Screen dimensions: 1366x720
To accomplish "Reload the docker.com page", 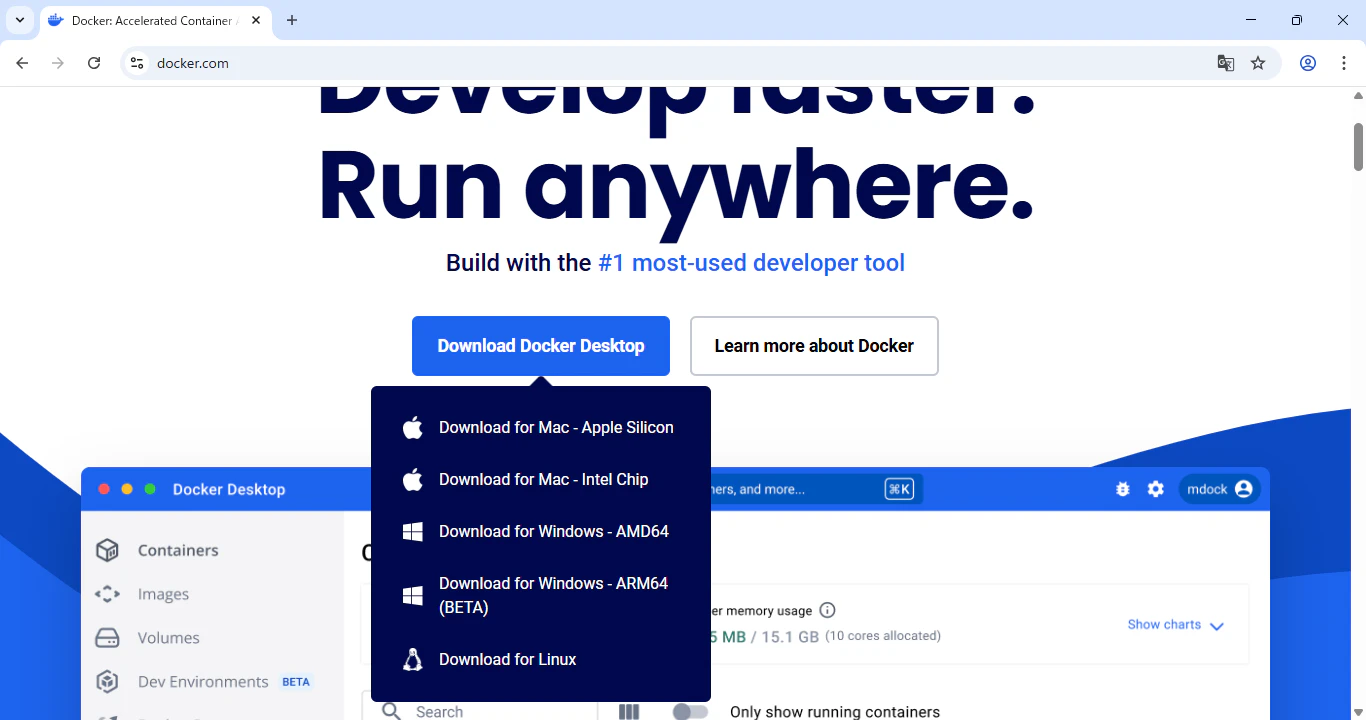I will (94, 63).
